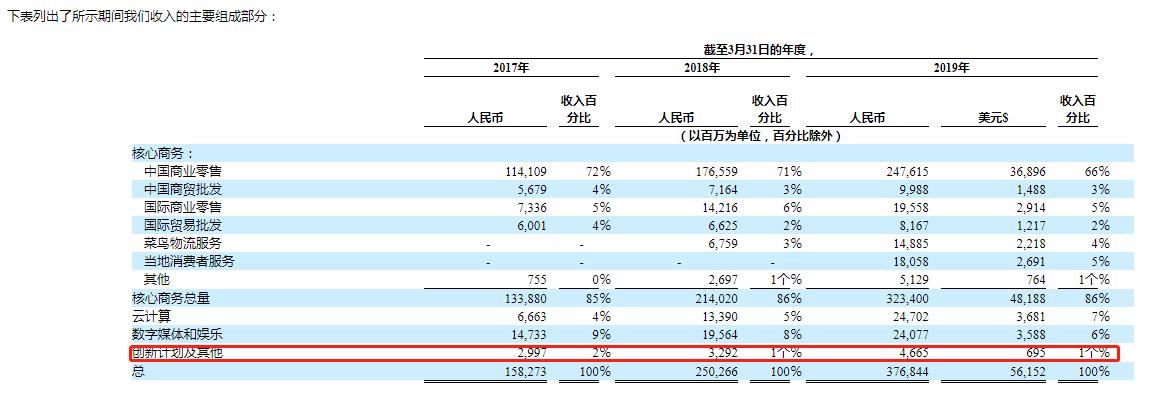This screenshot has height=393, width=1150.
Task: Select the value 6,759
Action: 722,243
